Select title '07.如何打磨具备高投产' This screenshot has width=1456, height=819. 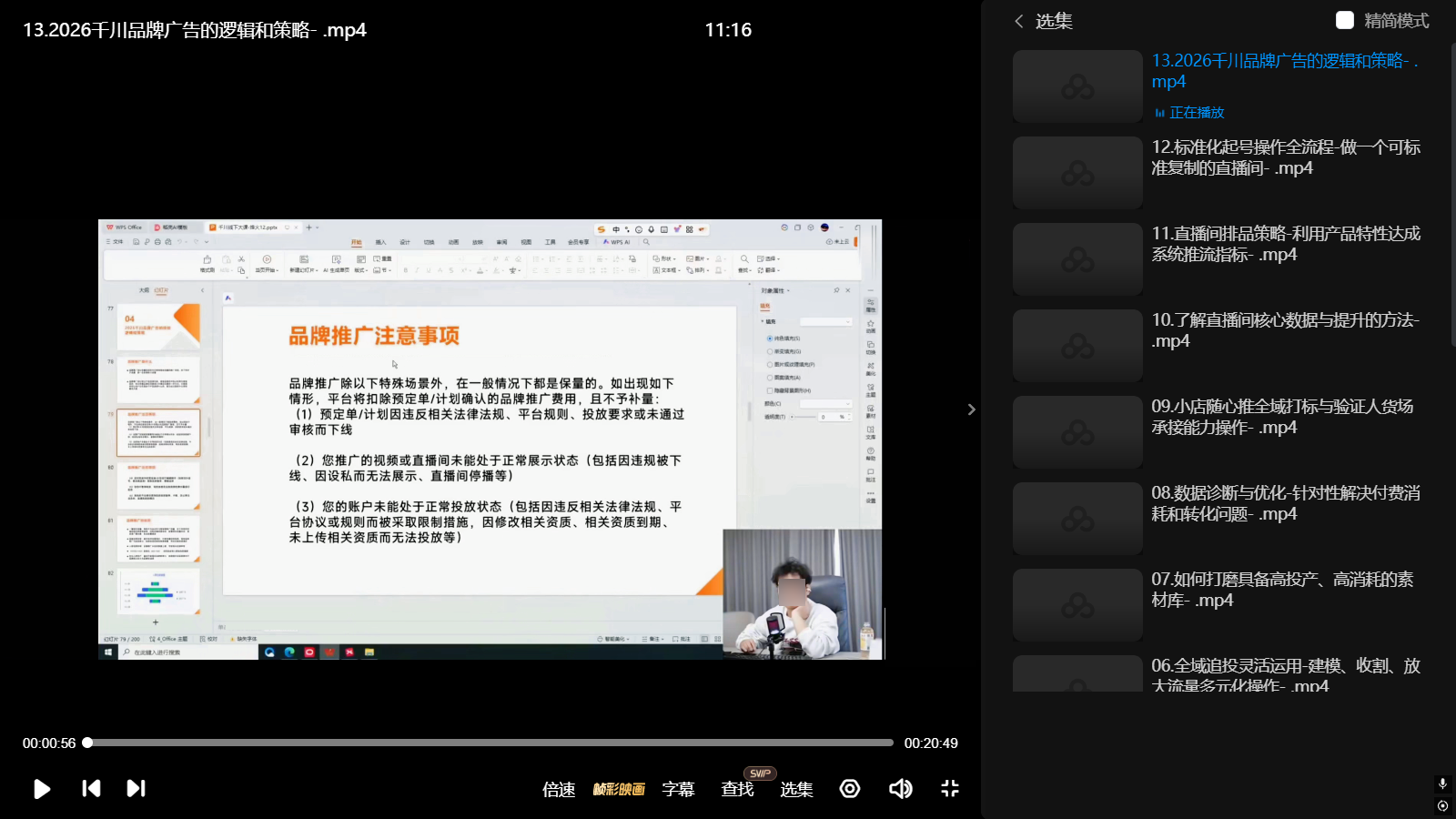point(1282,590)
